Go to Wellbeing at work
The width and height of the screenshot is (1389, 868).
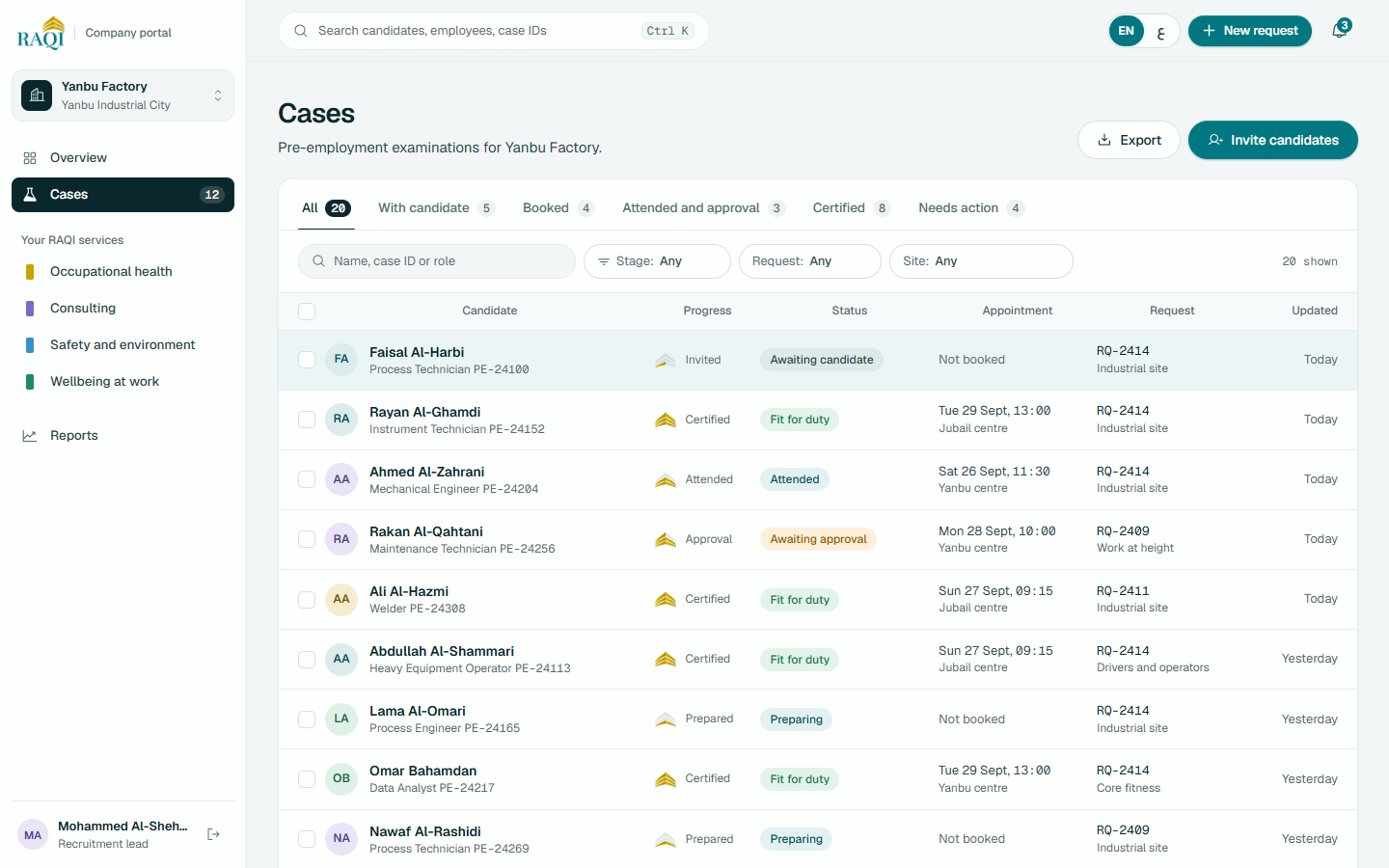tap(123, 382)
